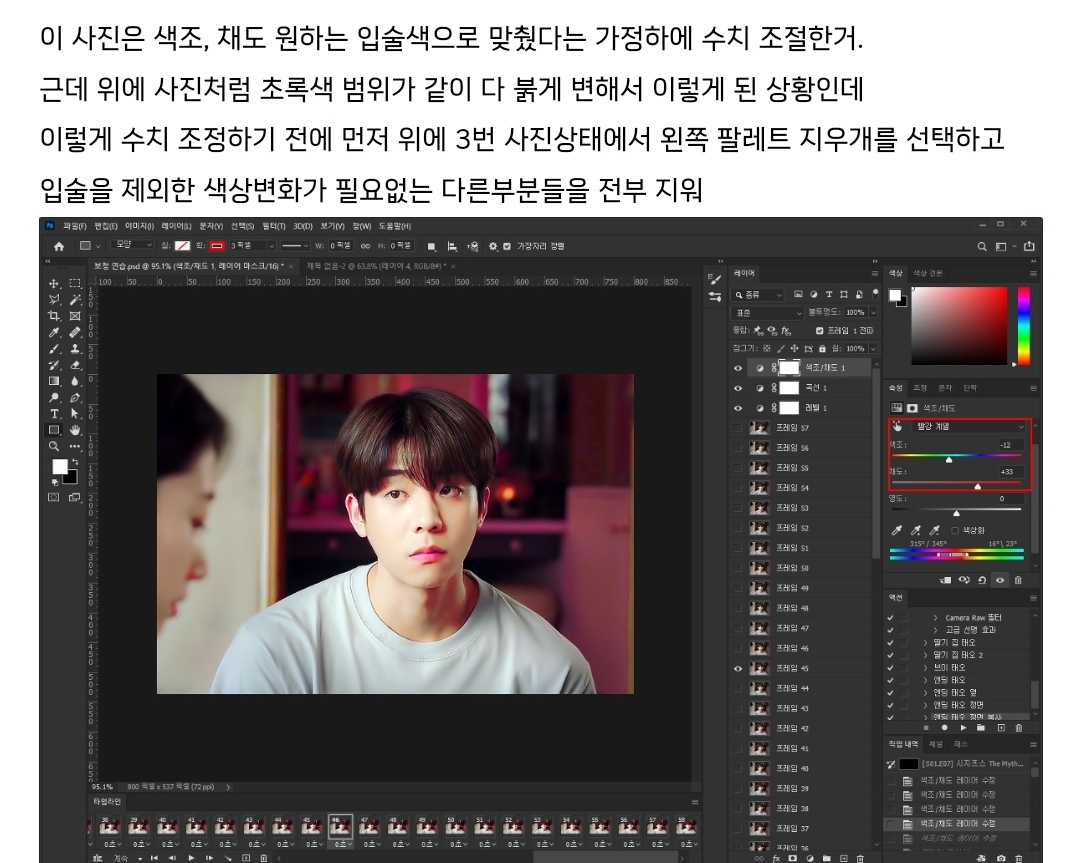Select the Move tool
The image size is (1080, 863).
[x=54, y=284]
